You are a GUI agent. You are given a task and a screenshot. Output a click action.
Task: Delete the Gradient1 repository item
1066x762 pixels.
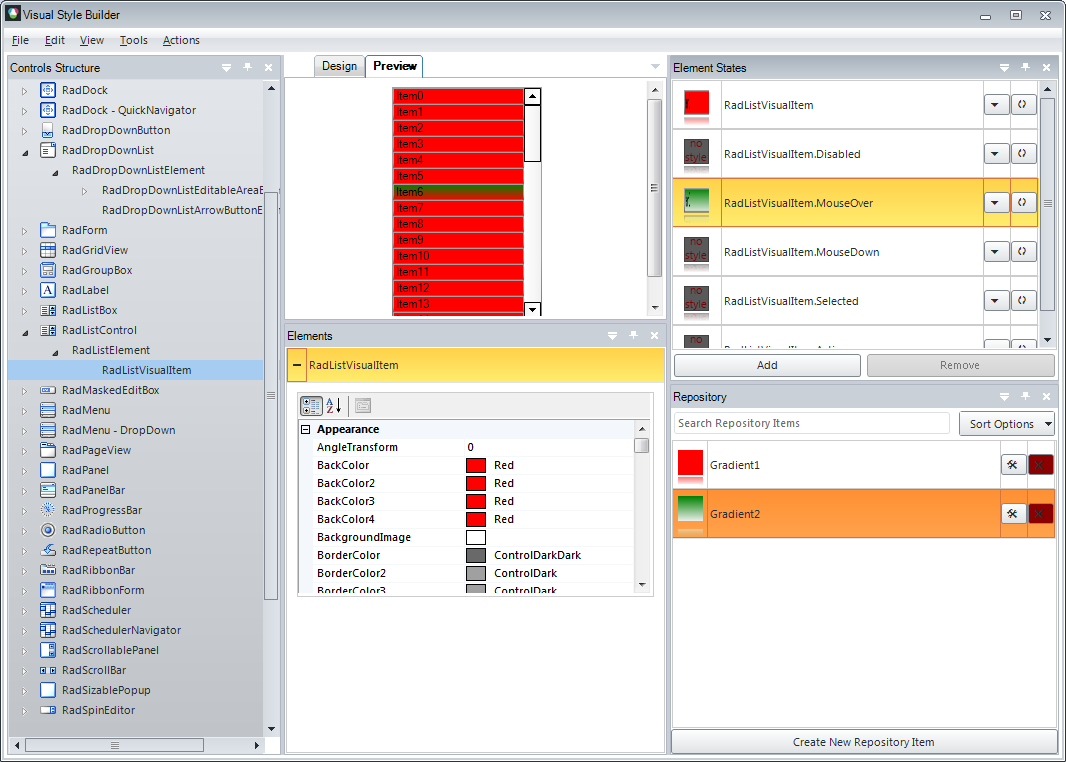coord(1040,465)
